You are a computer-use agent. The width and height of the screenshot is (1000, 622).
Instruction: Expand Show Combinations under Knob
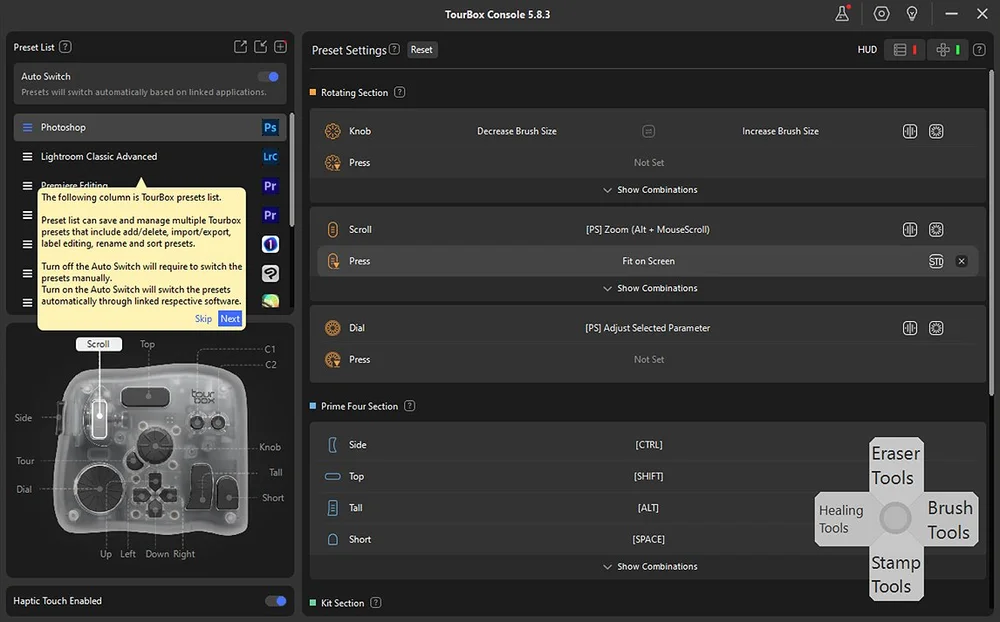coord(650,189)
